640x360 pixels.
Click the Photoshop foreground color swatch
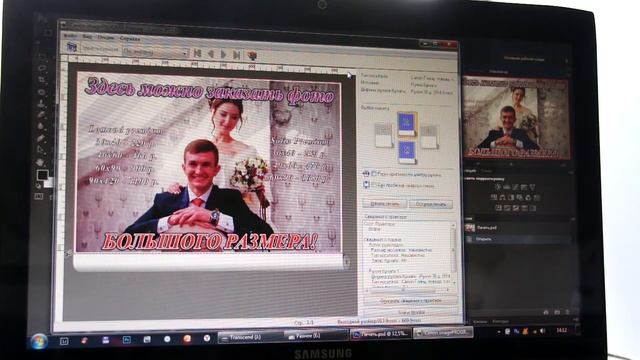pyautogui.click(x=42, y=176)
